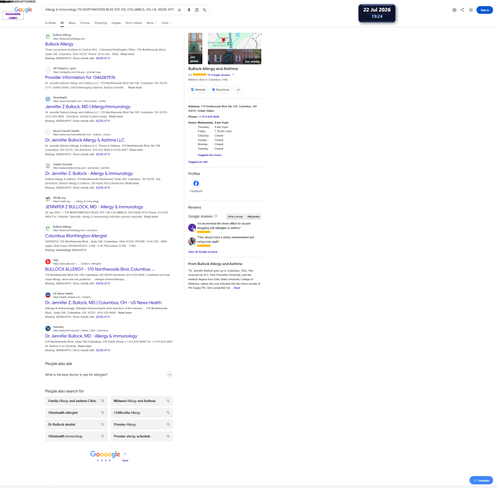
Task: Clear the search box with the X icon
Action: click(179, 10)
